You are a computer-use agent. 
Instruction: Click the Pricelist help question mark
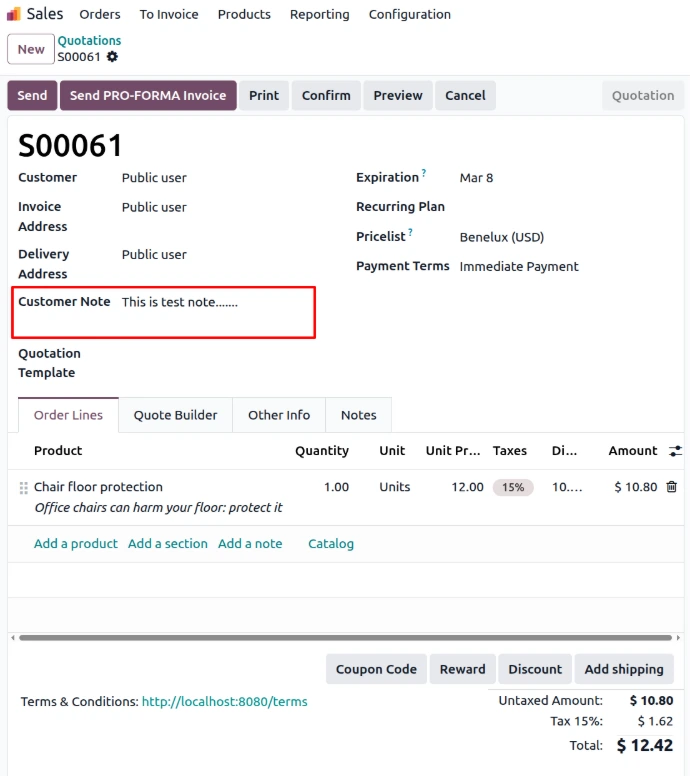pos(410,233)
